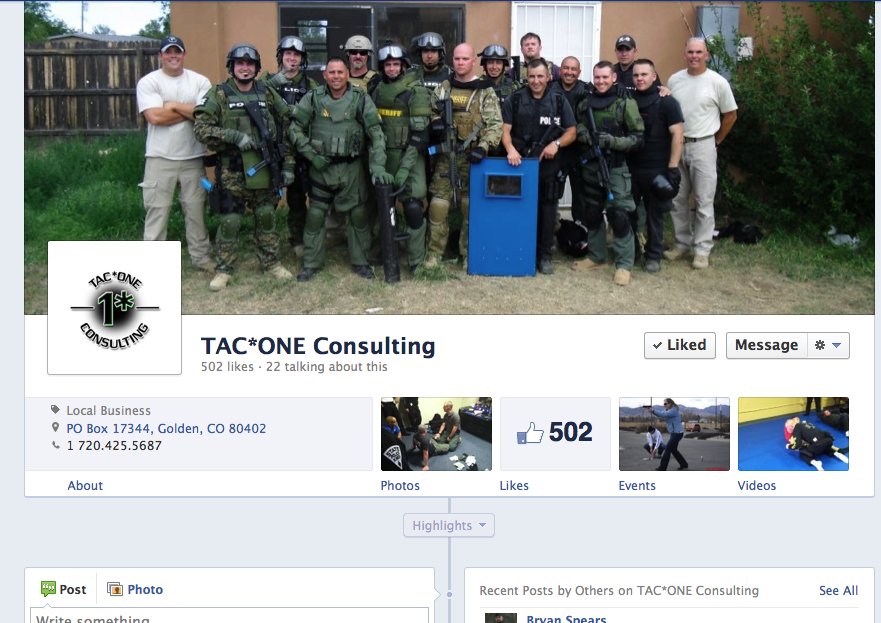Click See All recent posts link

(838, 590)
